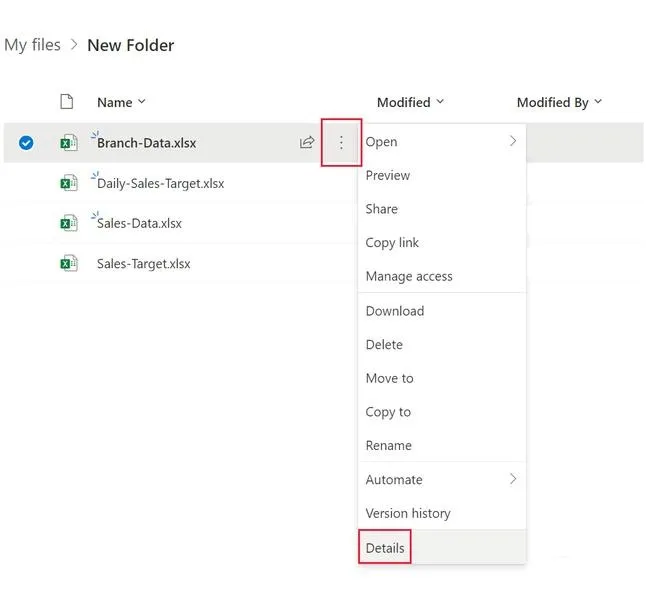Open the Name column sort dropdown

[x=122, y=102]
